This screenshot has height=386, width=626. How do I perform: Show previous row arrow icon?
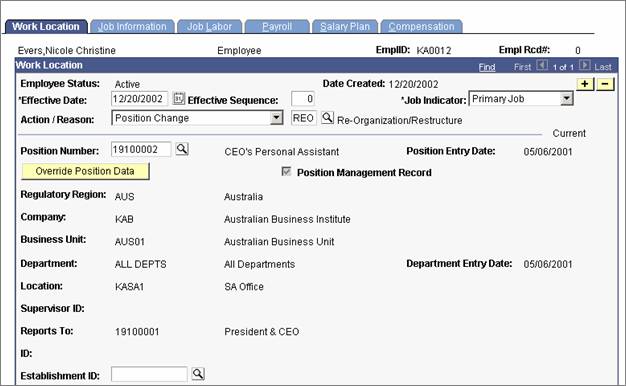pyautogui.click(x=542, y=65)
